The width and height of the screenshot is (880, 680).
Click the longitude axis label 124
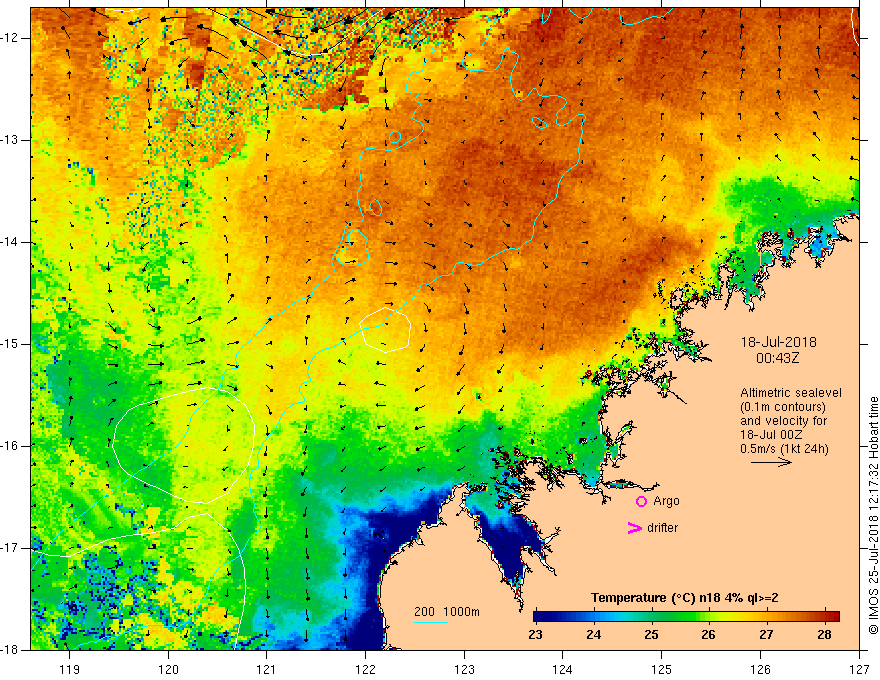[562, 669]
